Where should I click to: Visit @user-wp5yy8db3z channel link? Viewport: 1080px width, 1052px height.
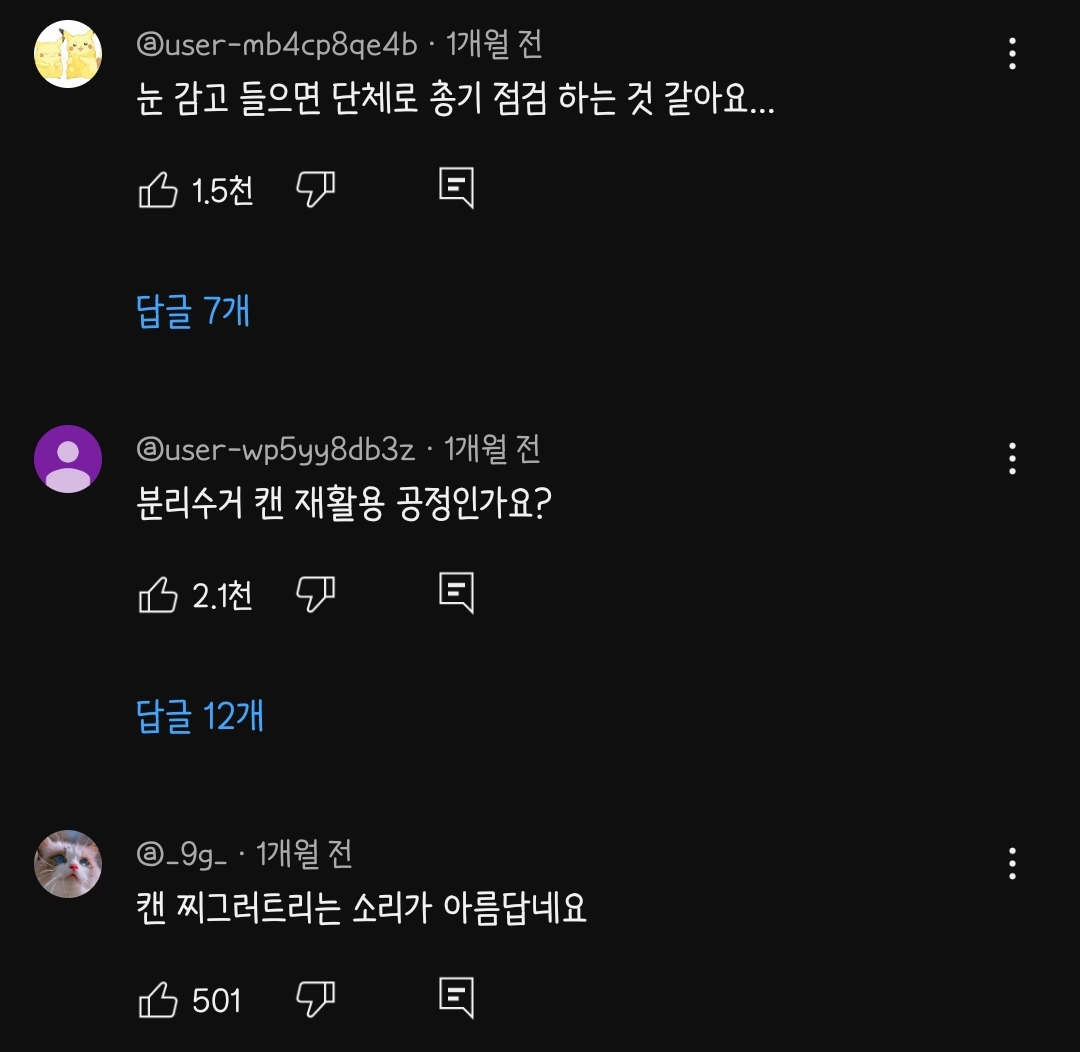click(x=276, y=450)
